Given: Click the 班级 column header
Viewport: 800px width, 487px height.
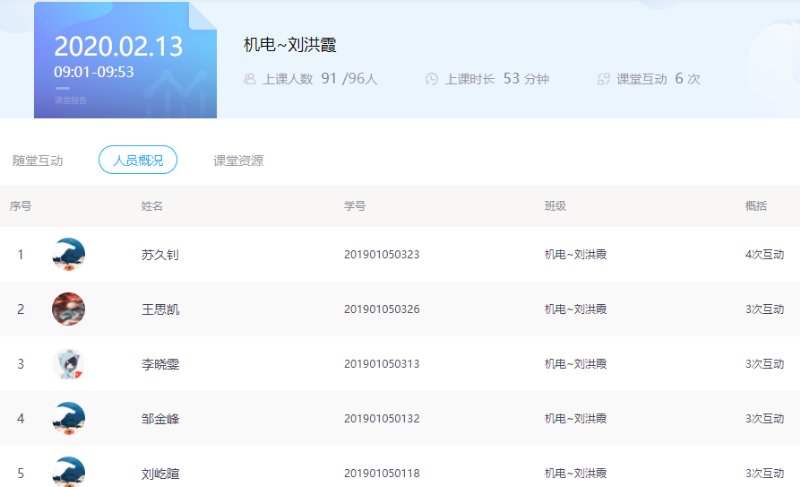Looking at the screenshot, I should (x=555, y=206).
